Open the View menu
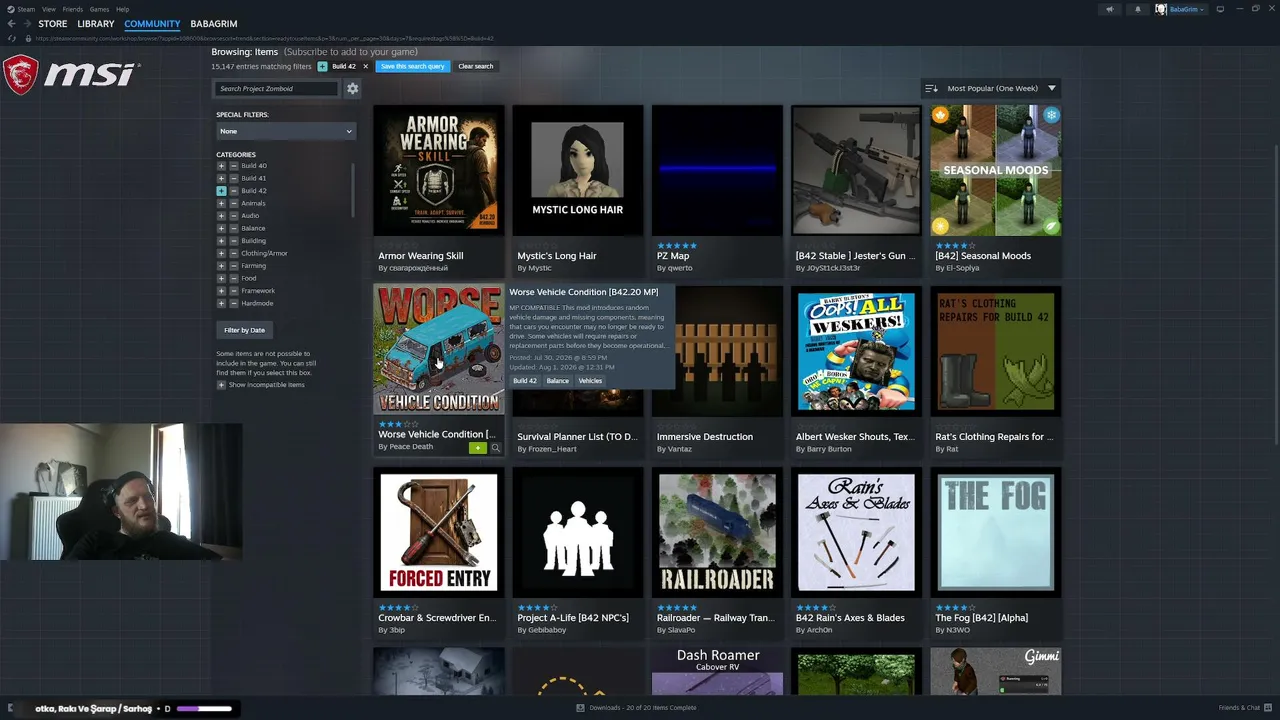 point(48,9)
